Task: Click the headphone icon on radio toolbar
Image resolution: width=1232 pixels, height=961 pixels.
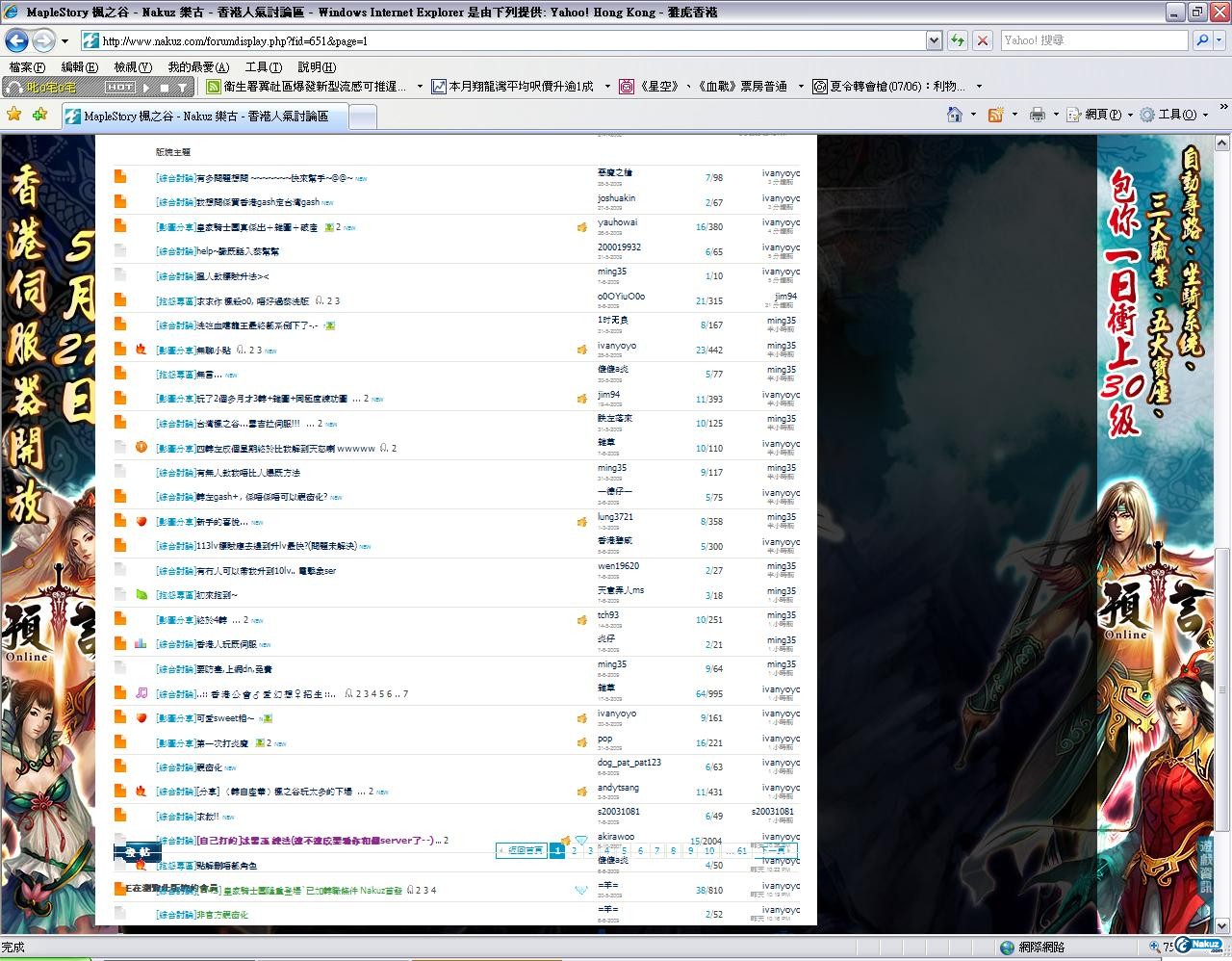Action: 14,87
